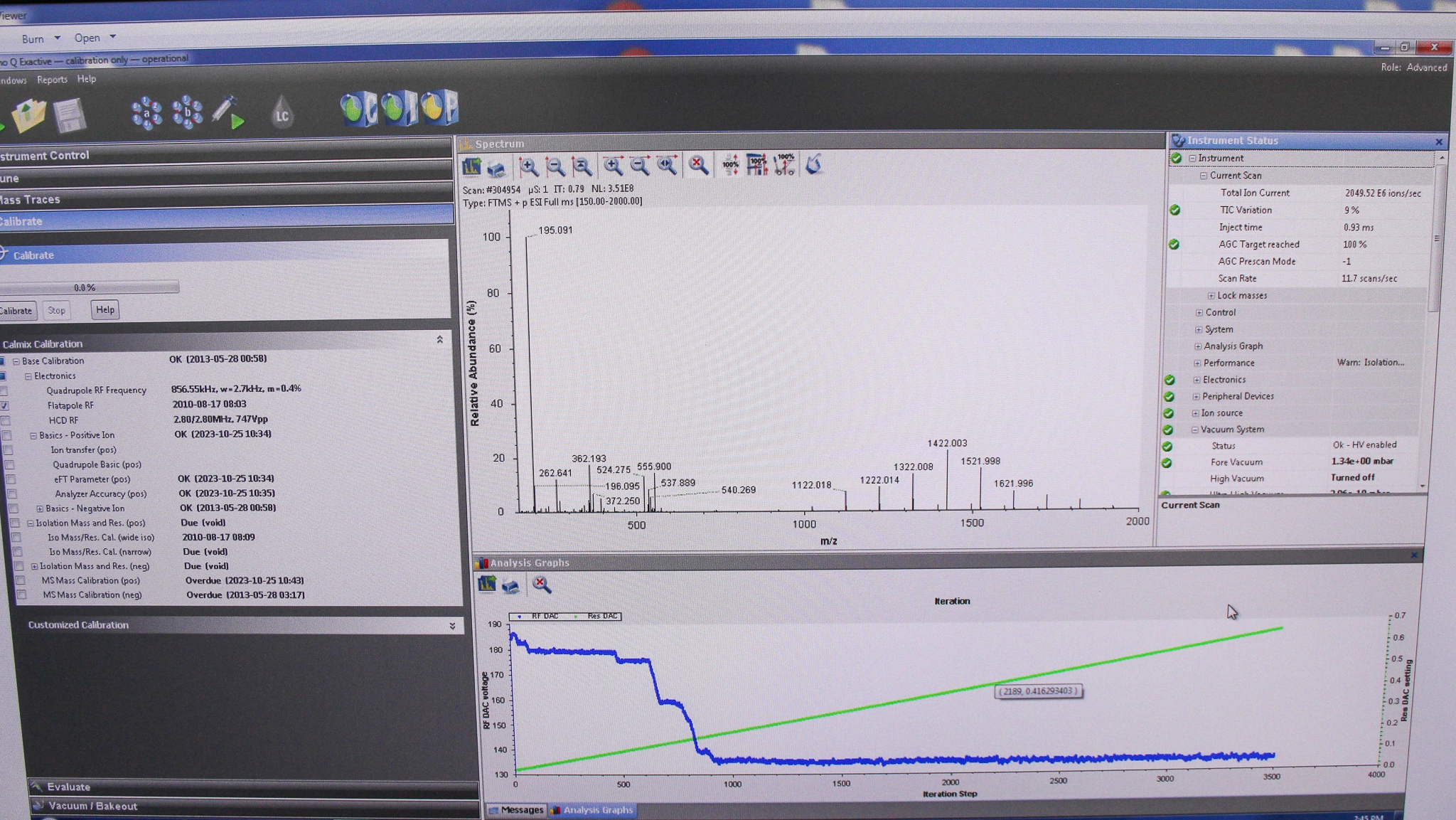
Task: Click calibration progress bar showing 0.0 %
Action: 89,287
